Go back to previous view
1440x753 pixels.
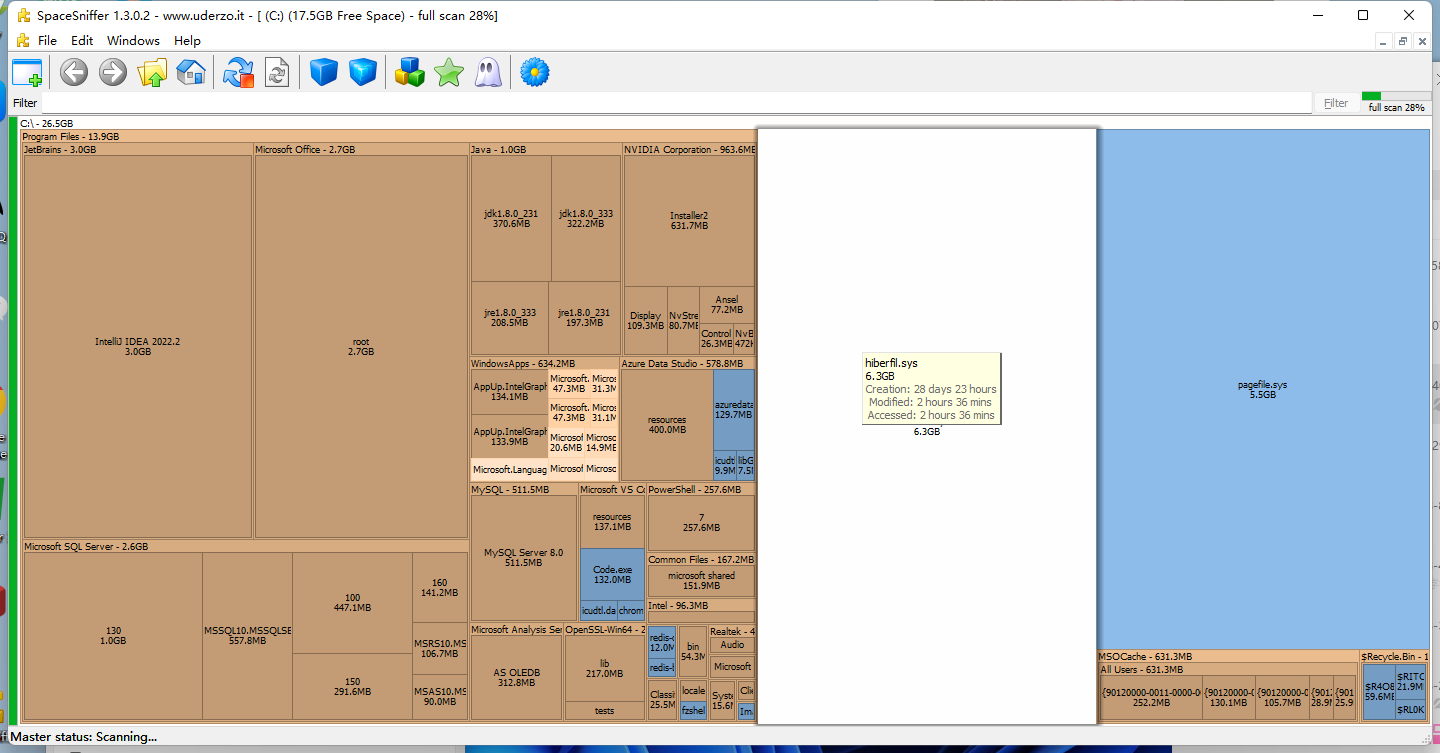[x=74, y=72]
